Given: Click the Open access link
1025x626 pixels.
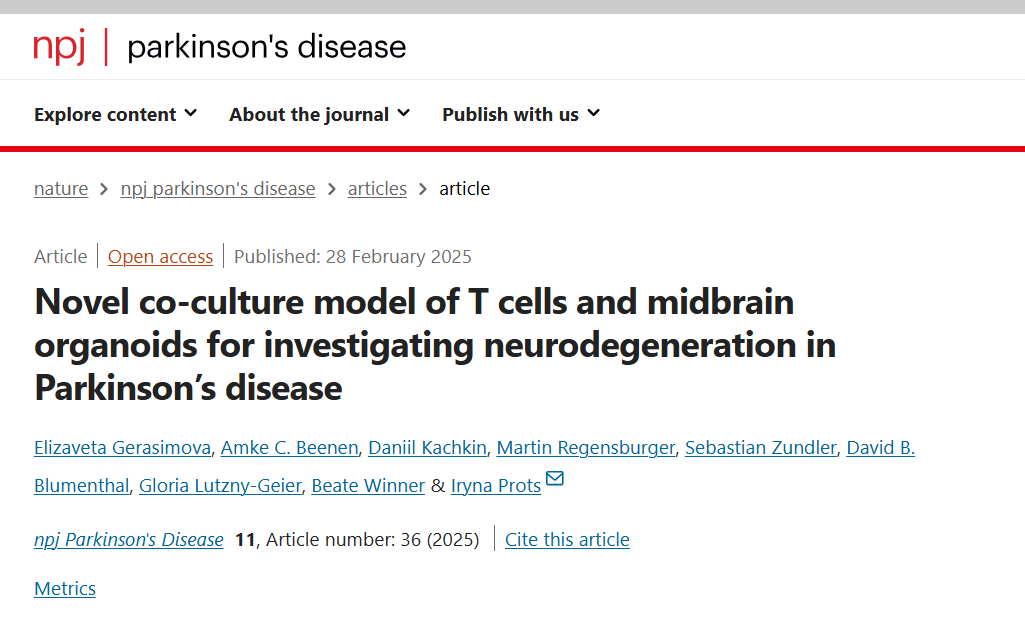Looking at the screenshot, I should tap(160, 256).
